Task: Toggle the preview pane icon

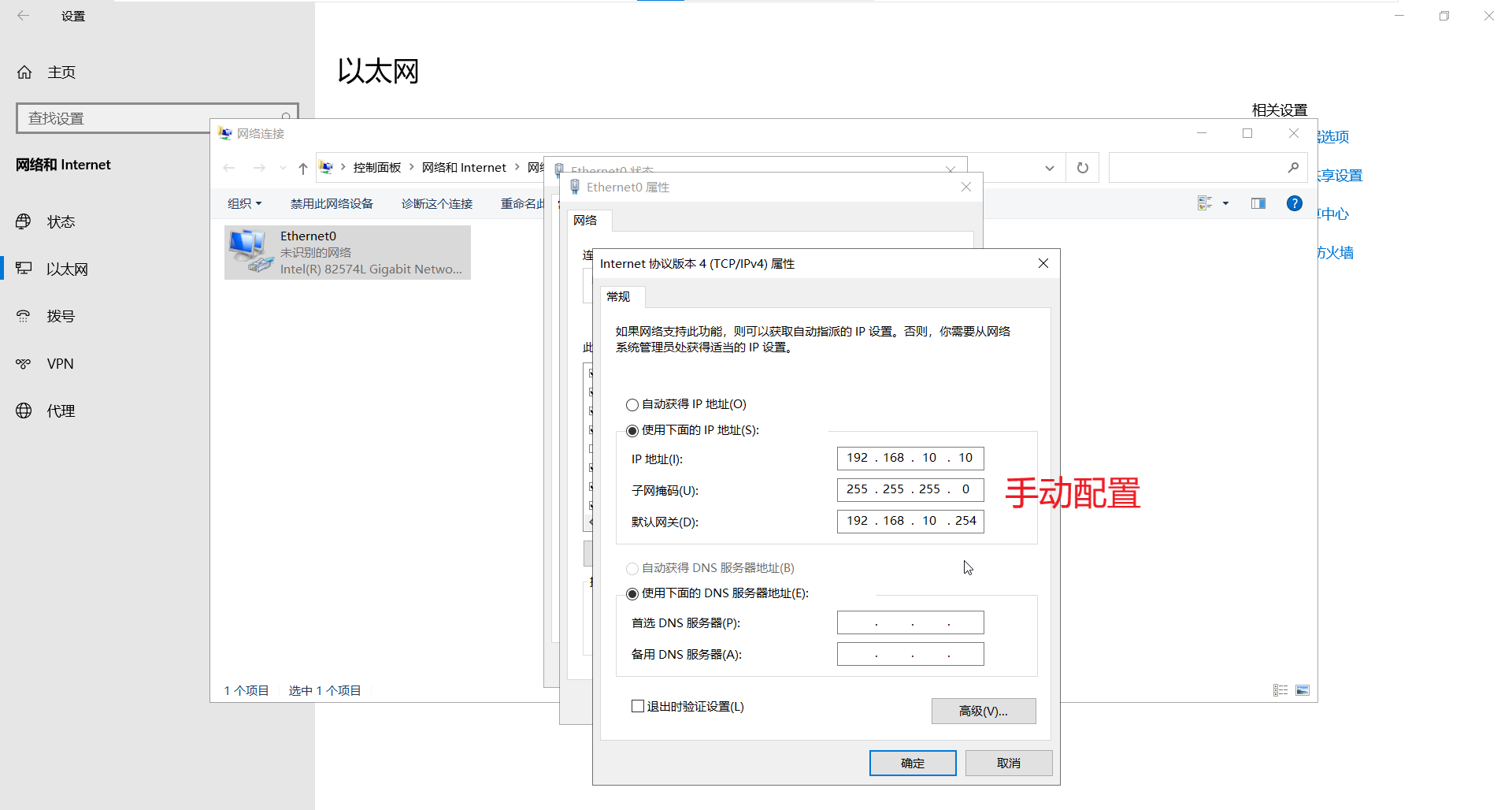Action: 1257,202
